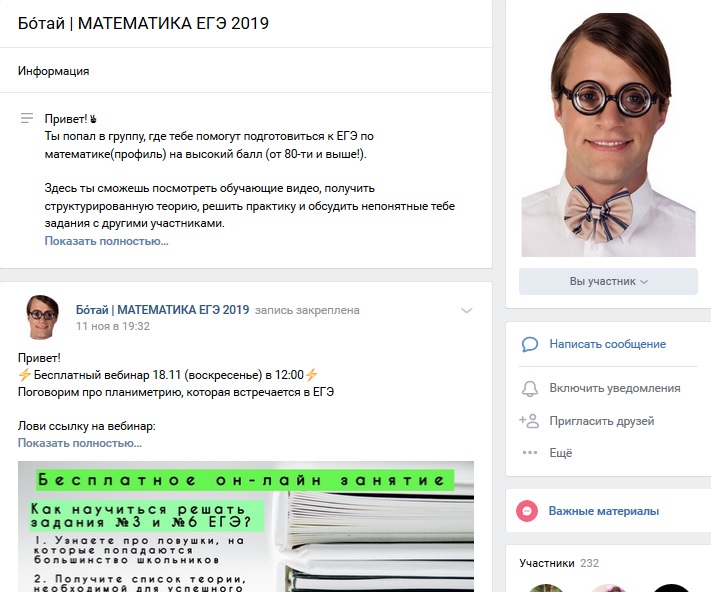The width and height of the screenshot is (711, 592).
Task: Click the message bubble icon
Action: pos(530,345)
